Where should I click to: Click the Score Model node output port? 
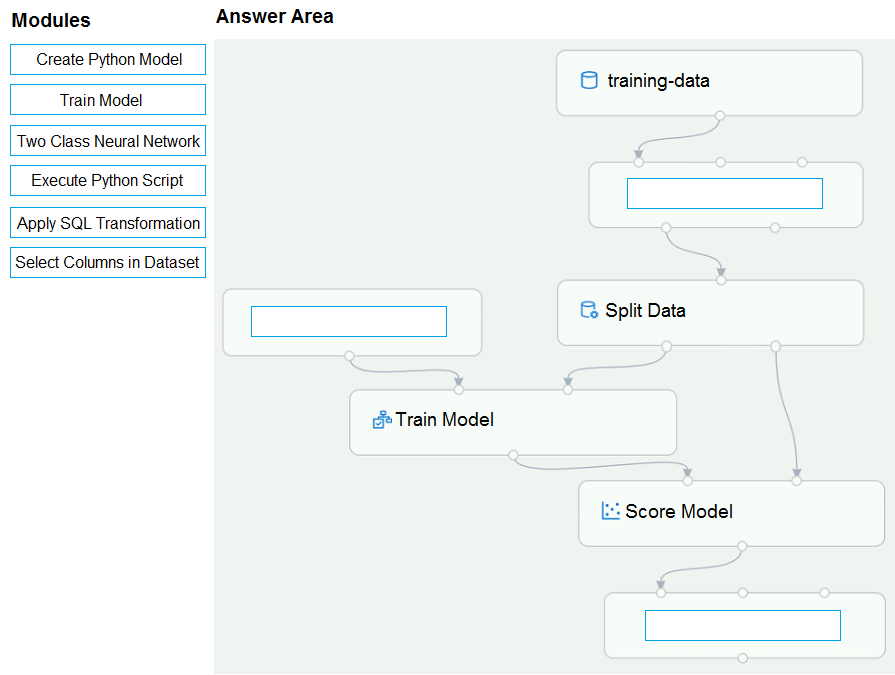coord(742,546)
